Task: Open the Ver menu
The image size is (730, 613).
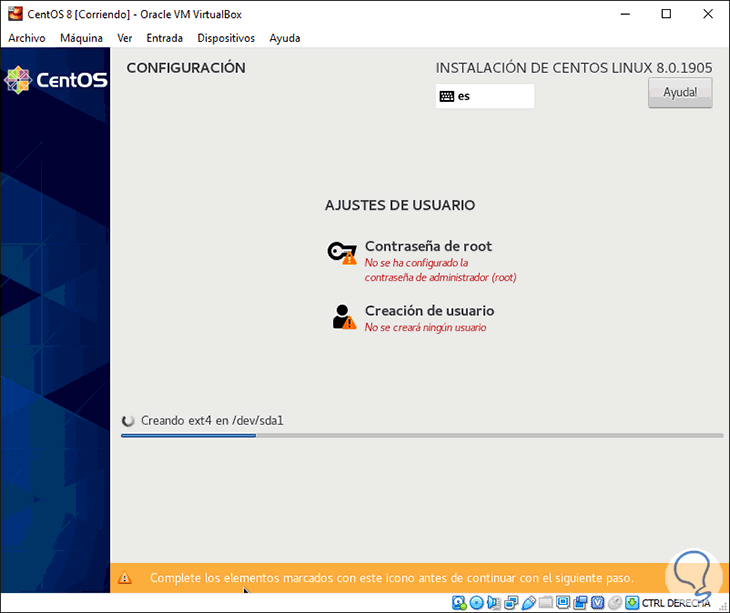Action: (124, 38)
